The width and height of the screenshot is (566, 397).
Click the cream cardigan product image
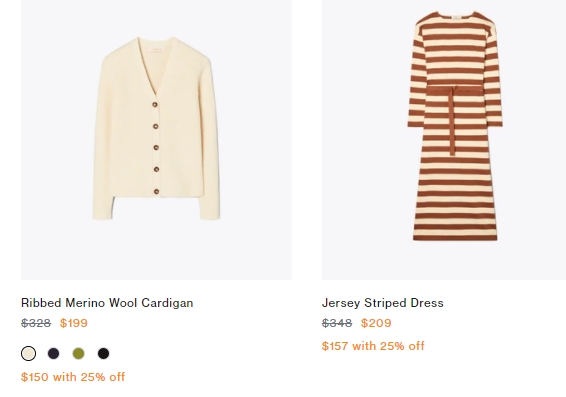[x=156, y=140]
